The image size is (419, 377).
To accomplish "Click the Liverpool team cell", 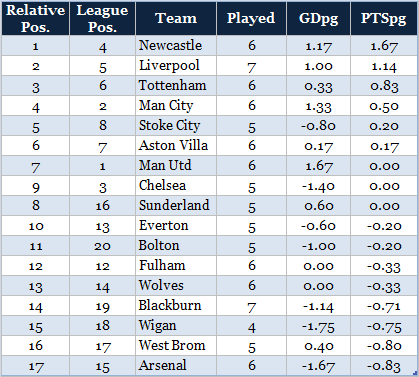I will [x=176, y=66].
